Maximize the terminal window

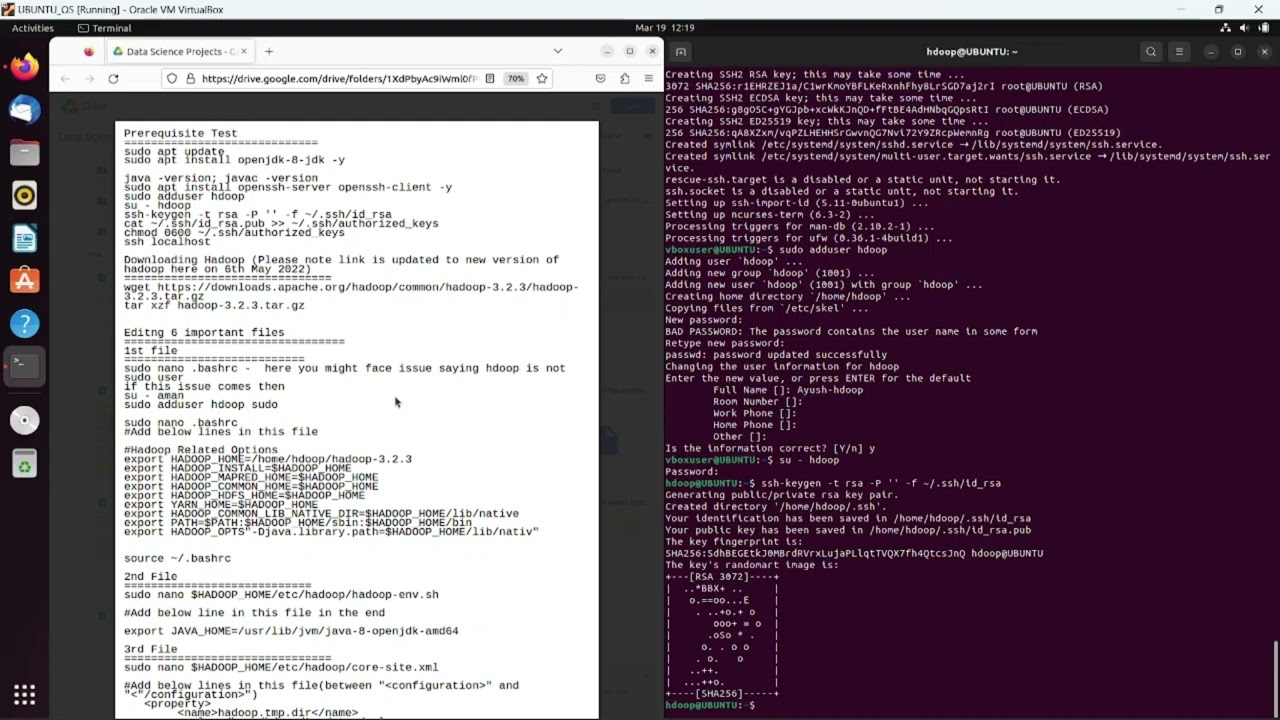coord(1237,52)
